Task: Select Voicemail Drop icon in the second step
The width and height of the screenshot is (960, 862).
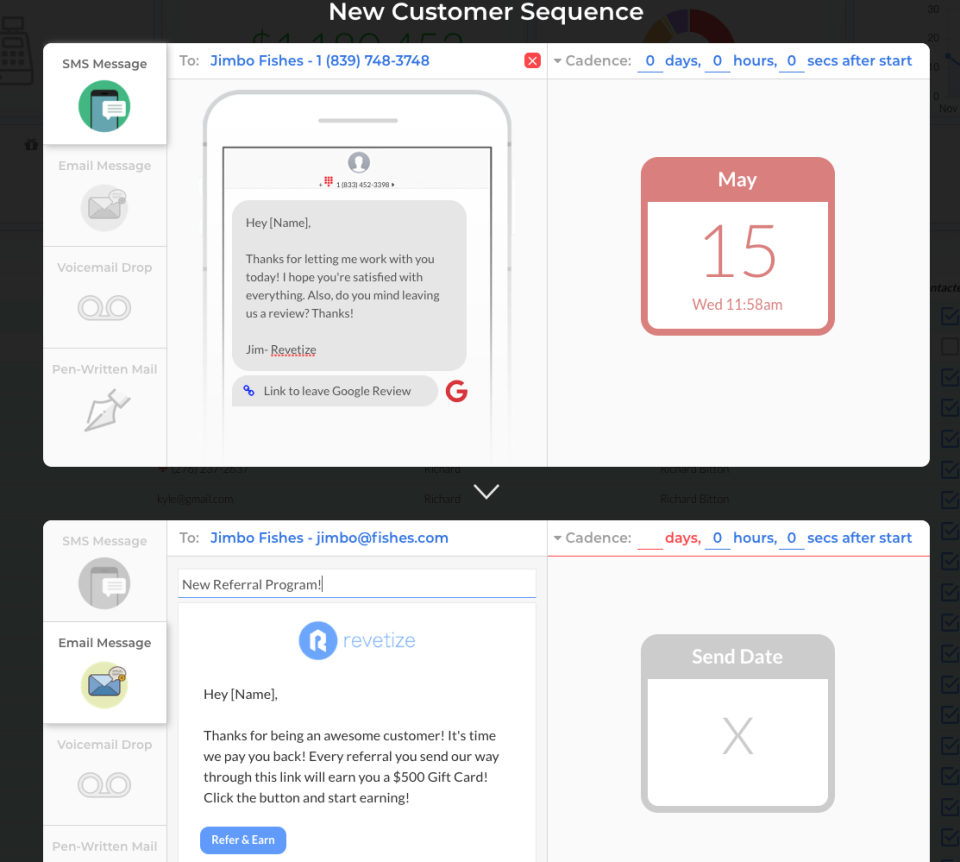Action: 104,784
